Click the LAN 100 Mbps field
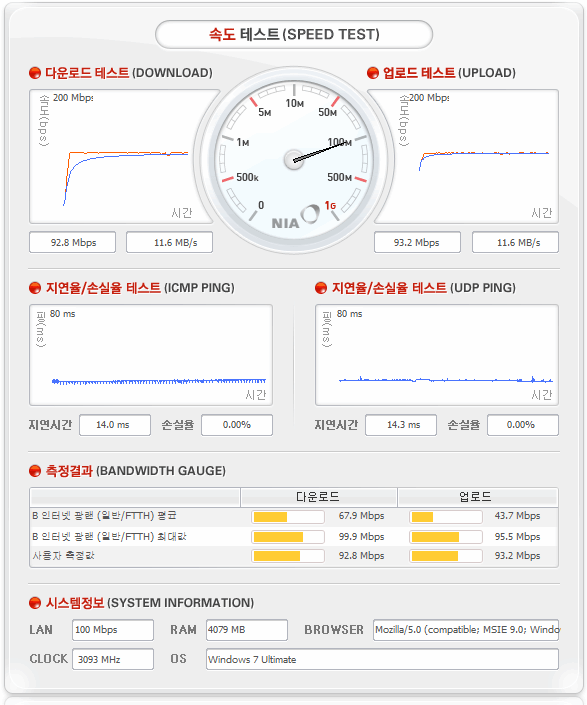This screenshot has height=705, width=587. (x=113, y=630)
